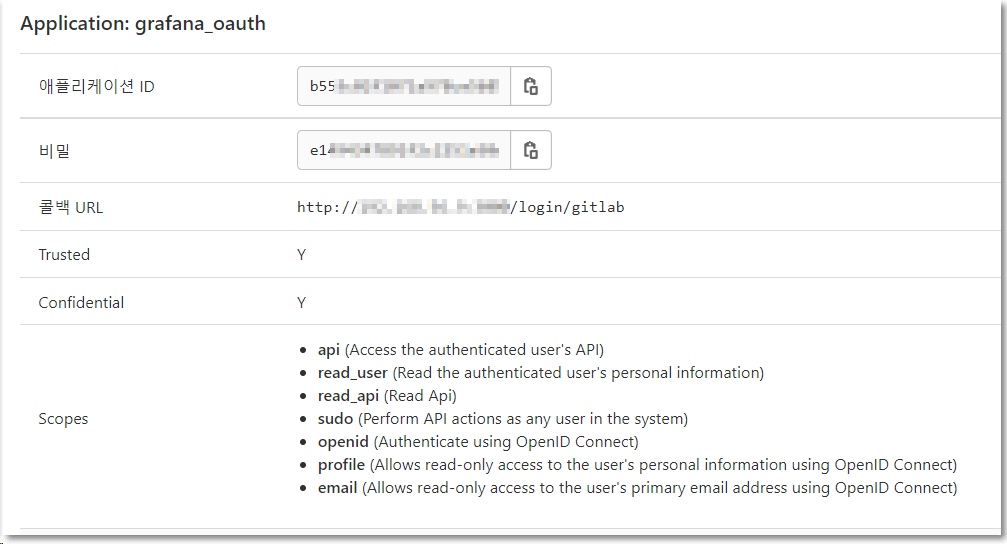Image resolution: width=1007 pixels, height=544 pixels.
Task: Click the read_user scope entry
Action: click(x=541, y=373)
